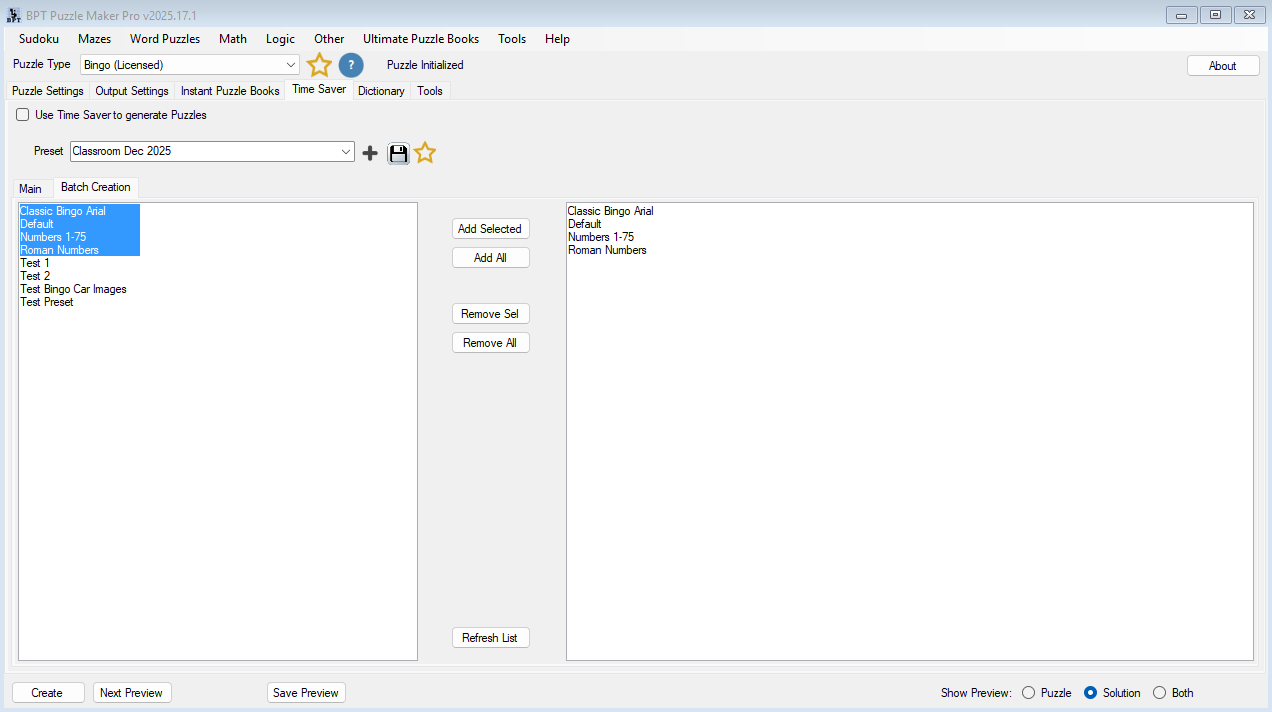1272x712 pixels.
Task: Click the plus icon to add preset
Action: coord(370,153)
